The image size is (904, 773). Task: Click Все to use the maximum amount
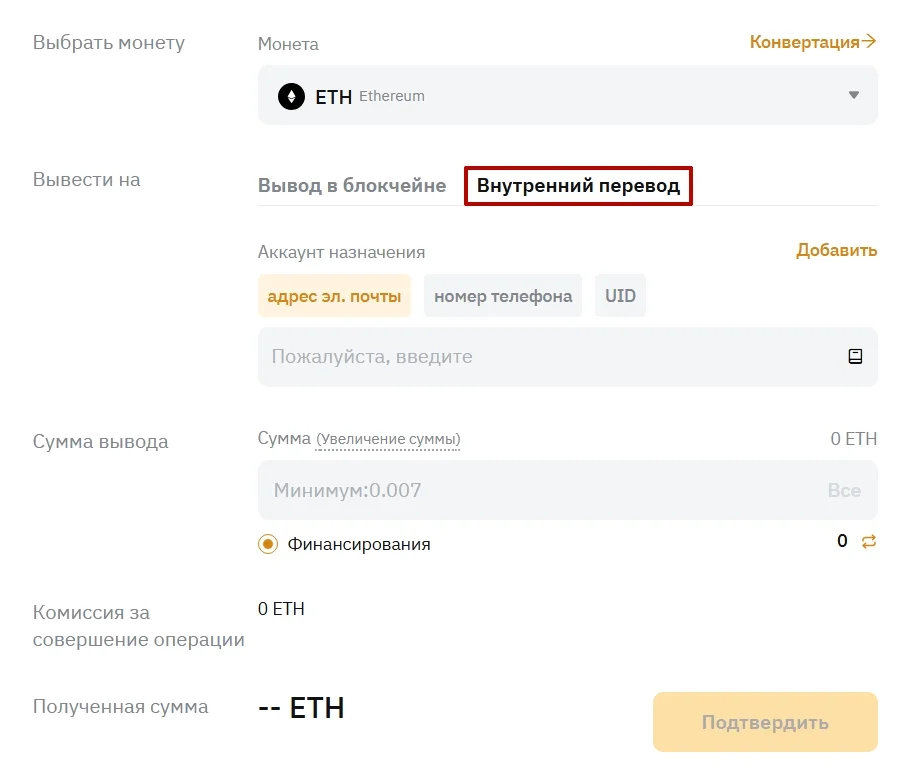(844, 490)
